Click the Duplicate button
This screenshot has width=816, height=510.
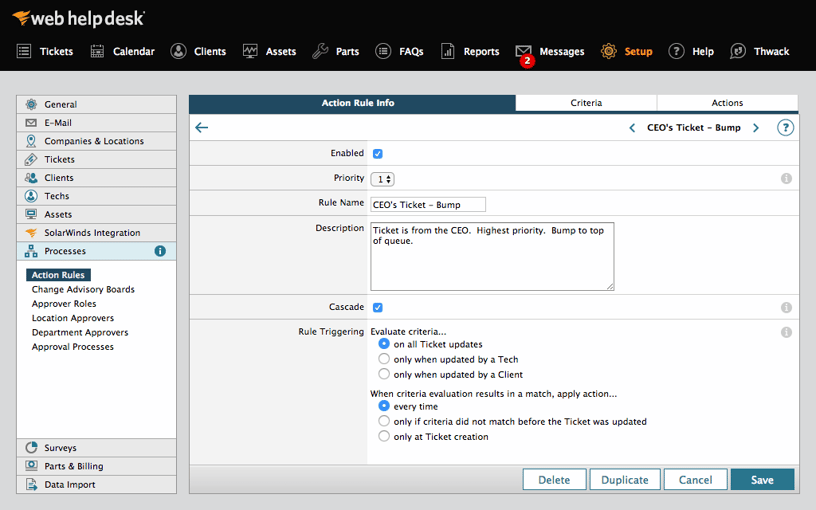point(625,479)
